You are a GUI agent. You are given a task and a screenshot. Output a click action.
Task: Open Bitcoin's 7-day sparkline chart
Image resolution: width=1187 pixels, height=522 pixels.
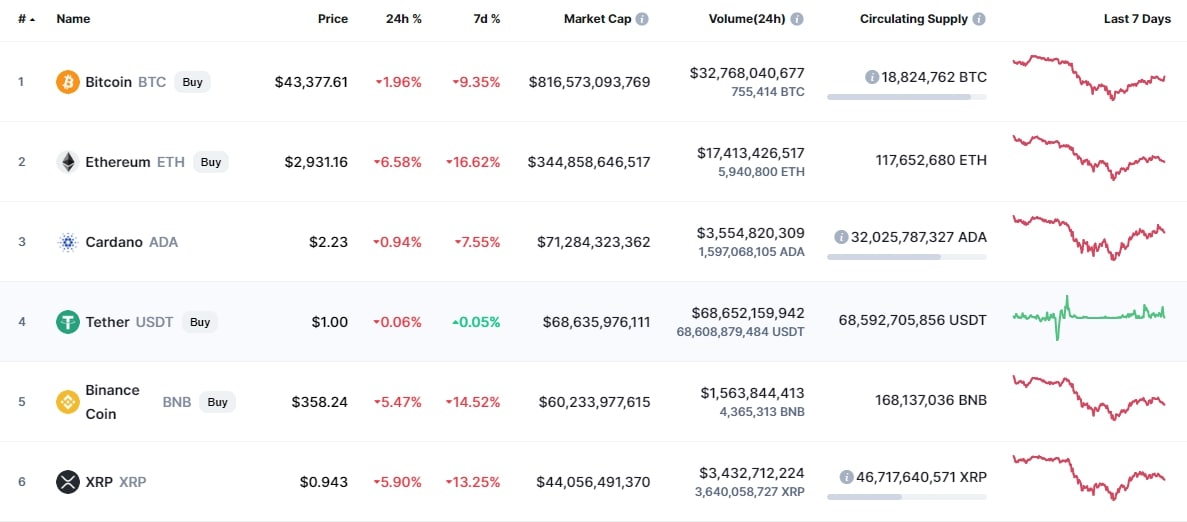pyautogui.click(x=1089, y=78)
